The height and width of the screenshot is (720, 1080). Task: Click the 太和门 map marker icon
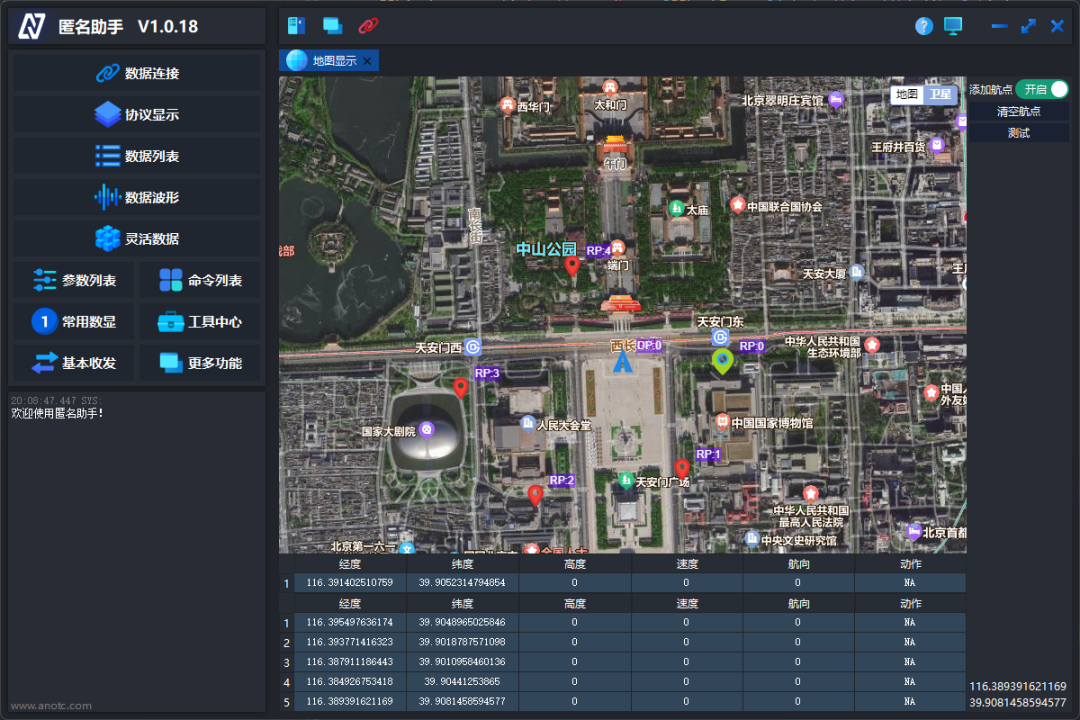tap(610, 88)
